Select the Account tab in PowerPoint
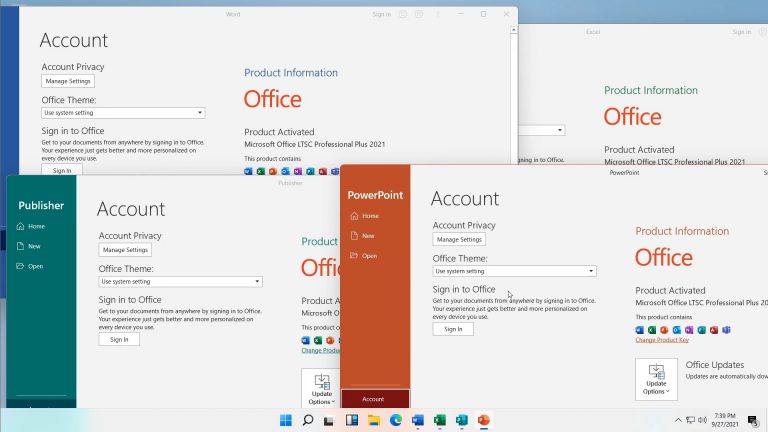The width and height of the screenshot is (768, 432). (376, 399)
